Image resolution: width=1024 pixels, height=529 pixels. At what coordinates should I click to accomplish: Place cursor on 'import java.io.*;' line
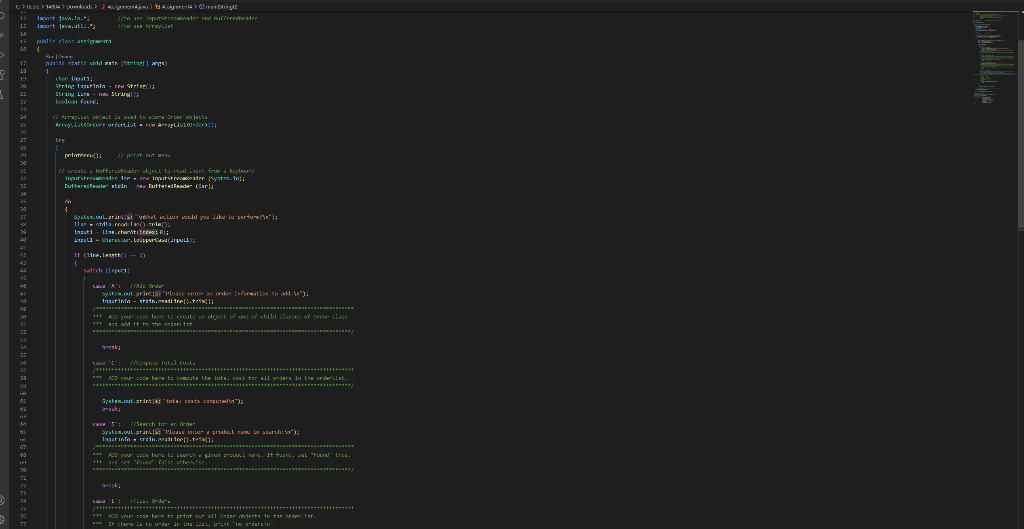[63, 18]
